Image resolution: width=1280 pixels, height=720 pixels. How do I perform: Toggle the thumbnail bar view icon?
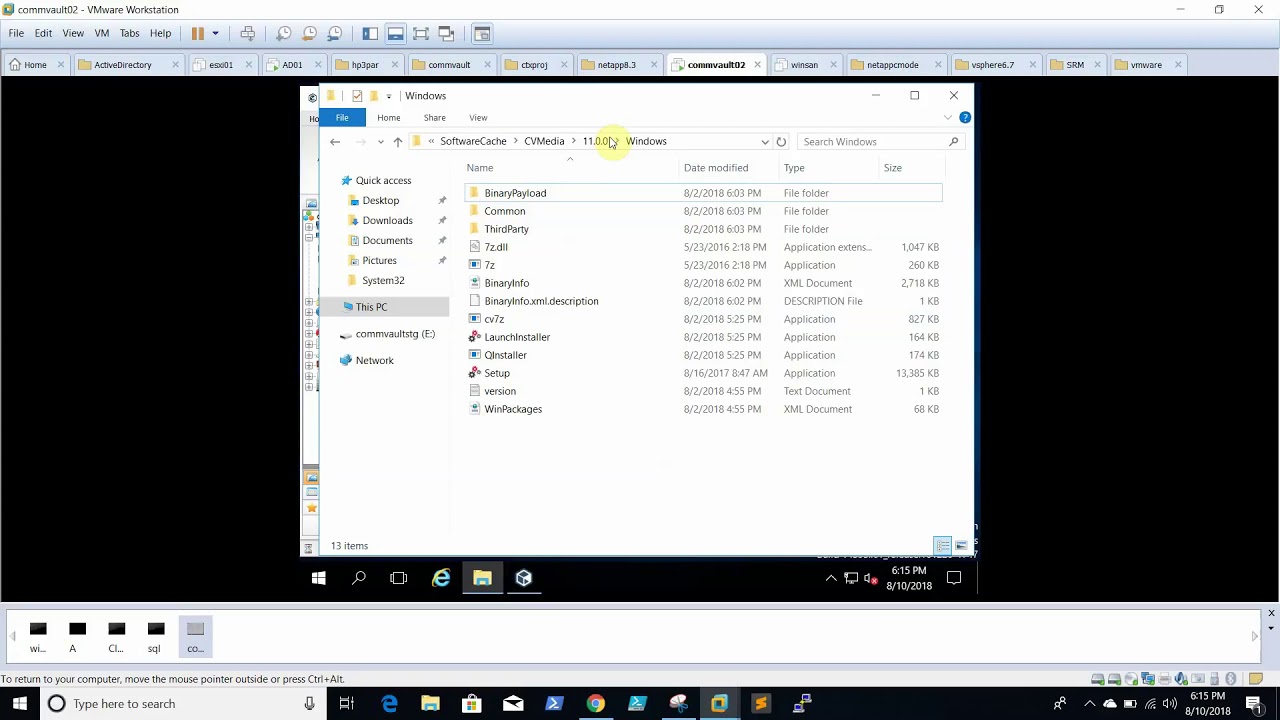tap(395, 33)
